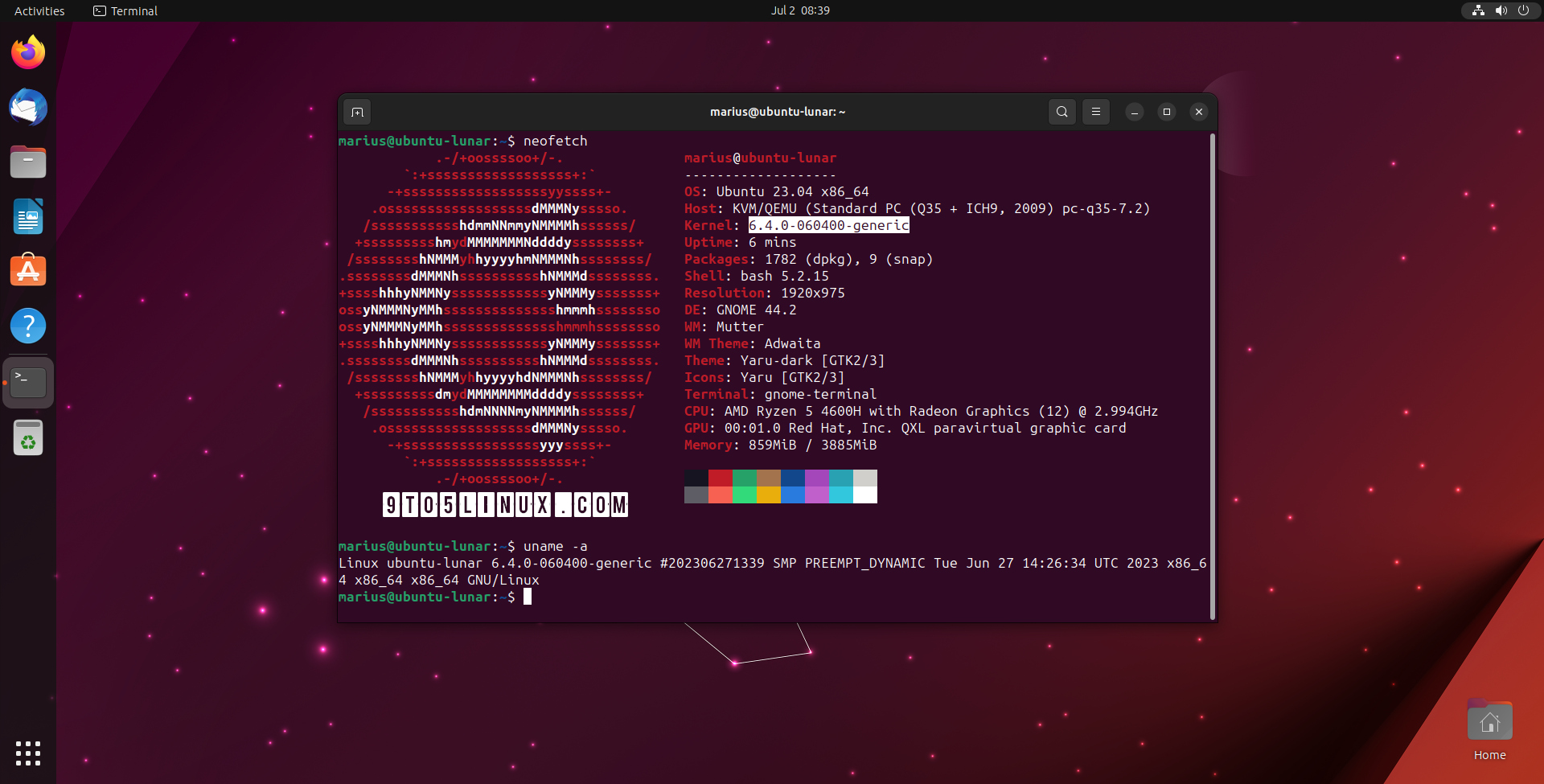Viewport: 1544px width, 784px height.
Task: Open Firefox from the dock
Action: 28,51
